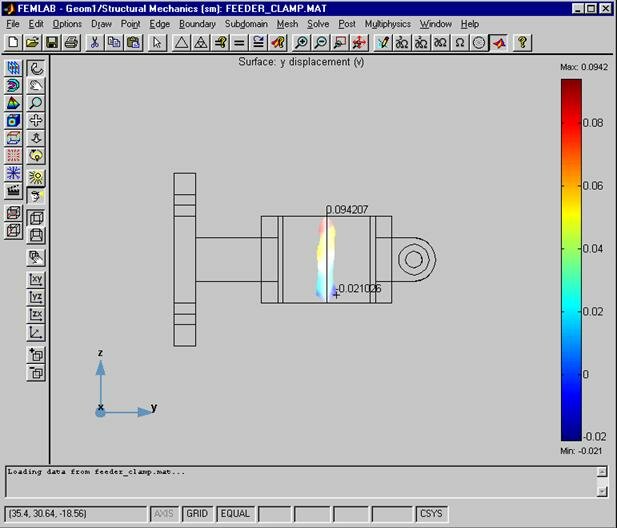
Task: Click the Open file folder icon
Action: pyautogui.click(x=32, y=43)
